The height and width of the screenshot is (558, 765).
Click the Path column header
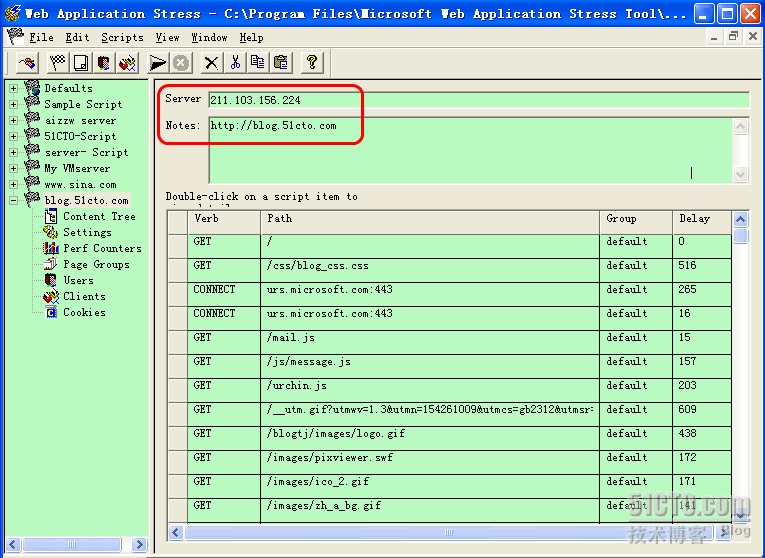point(430,222)
